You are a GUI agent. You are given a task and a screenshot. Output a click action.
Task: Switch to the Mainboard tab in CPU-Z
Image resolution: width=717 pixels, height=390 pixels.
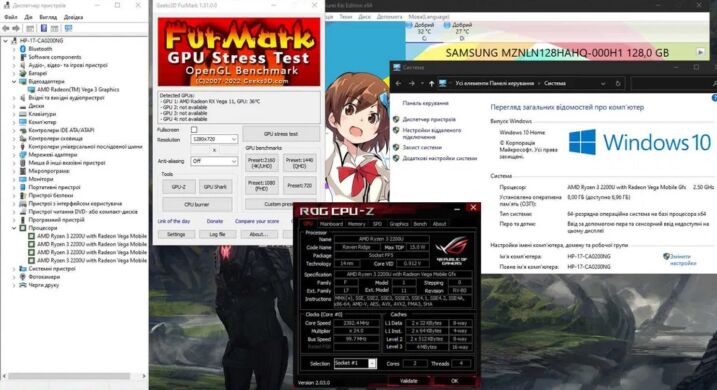[x=331, y=224]
